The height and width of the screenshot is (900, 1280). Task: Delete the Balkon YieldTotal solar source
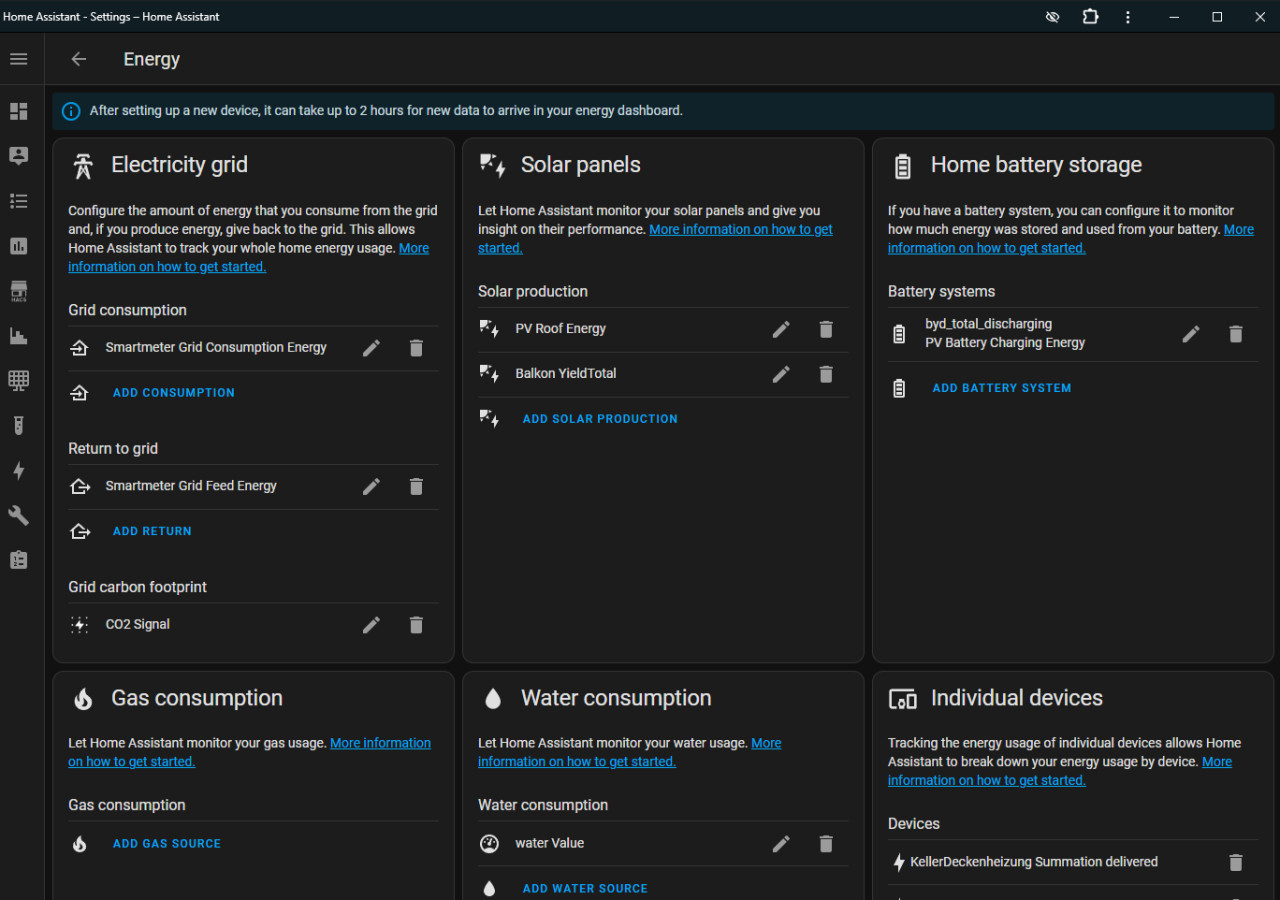click(x=826, y=374)
